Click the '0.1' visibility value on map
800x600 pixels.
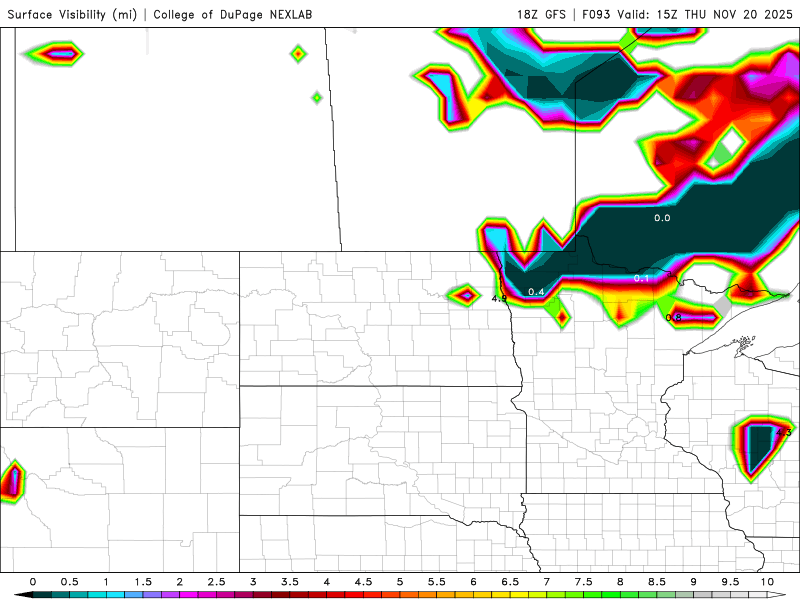[641, 278]
